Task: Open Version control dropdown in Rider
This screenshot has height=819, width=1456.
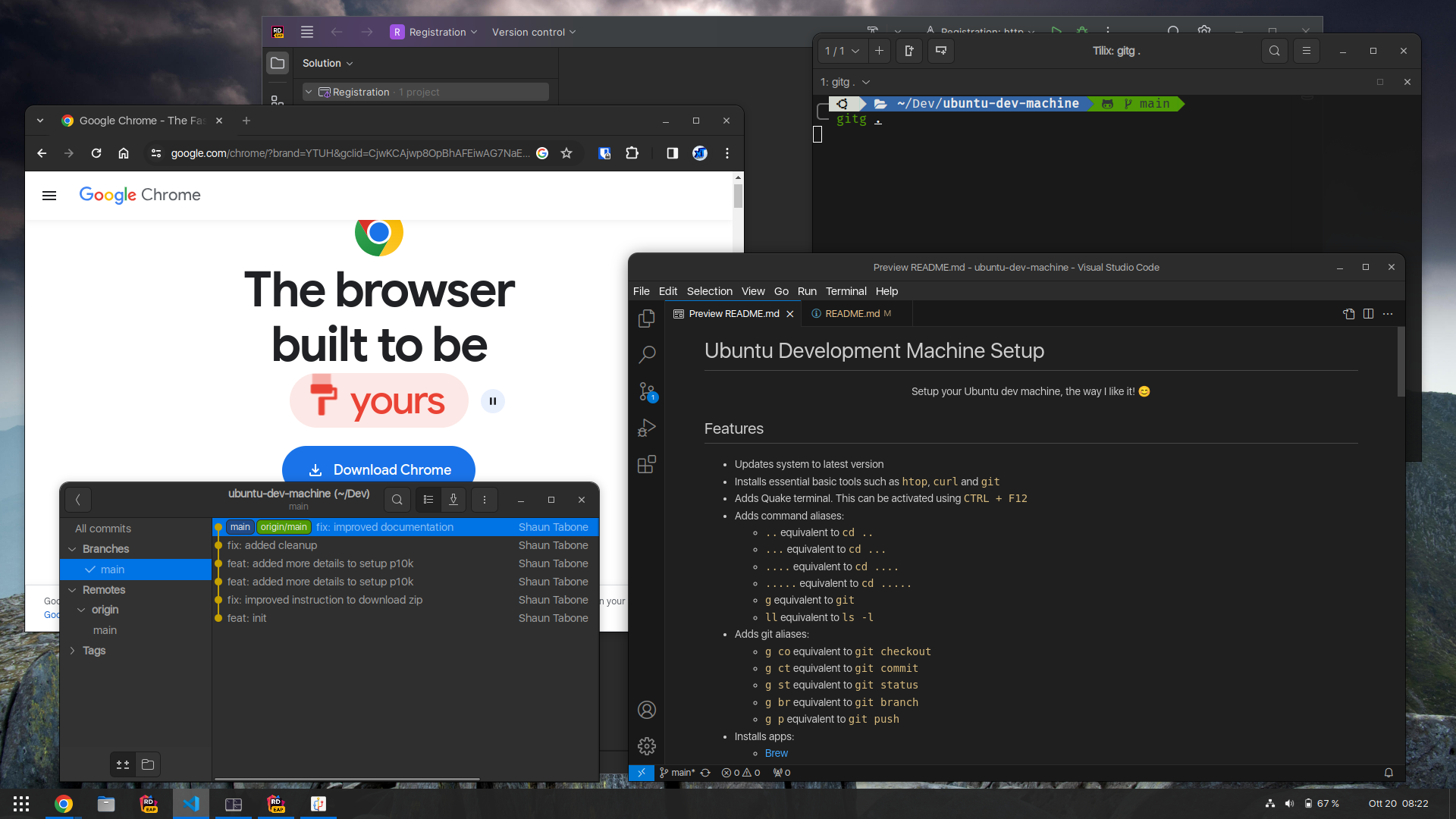Action: [x=533, y=32]
